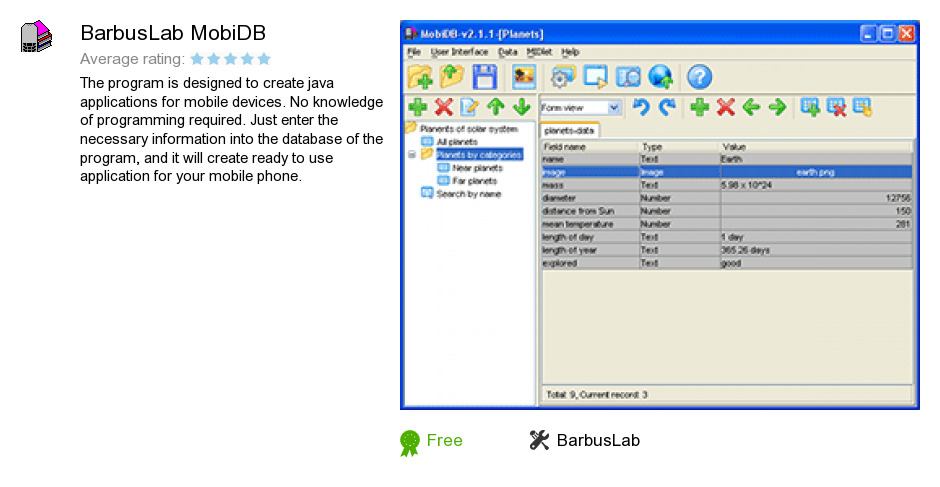Select the name field row
This screenshot has height=487, width=940.
pyautogui.click(x=727, y=160)
